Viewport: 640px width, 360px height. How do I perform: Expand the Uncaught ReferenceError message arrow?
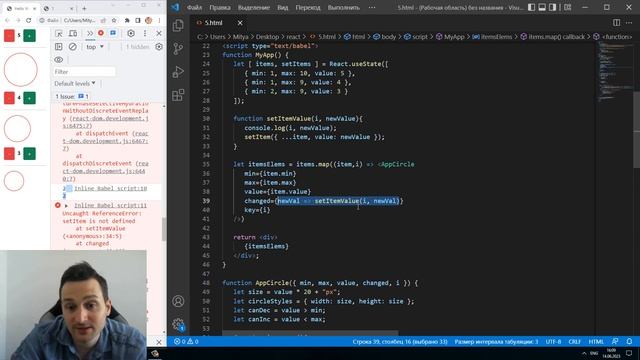coord(67,206)
